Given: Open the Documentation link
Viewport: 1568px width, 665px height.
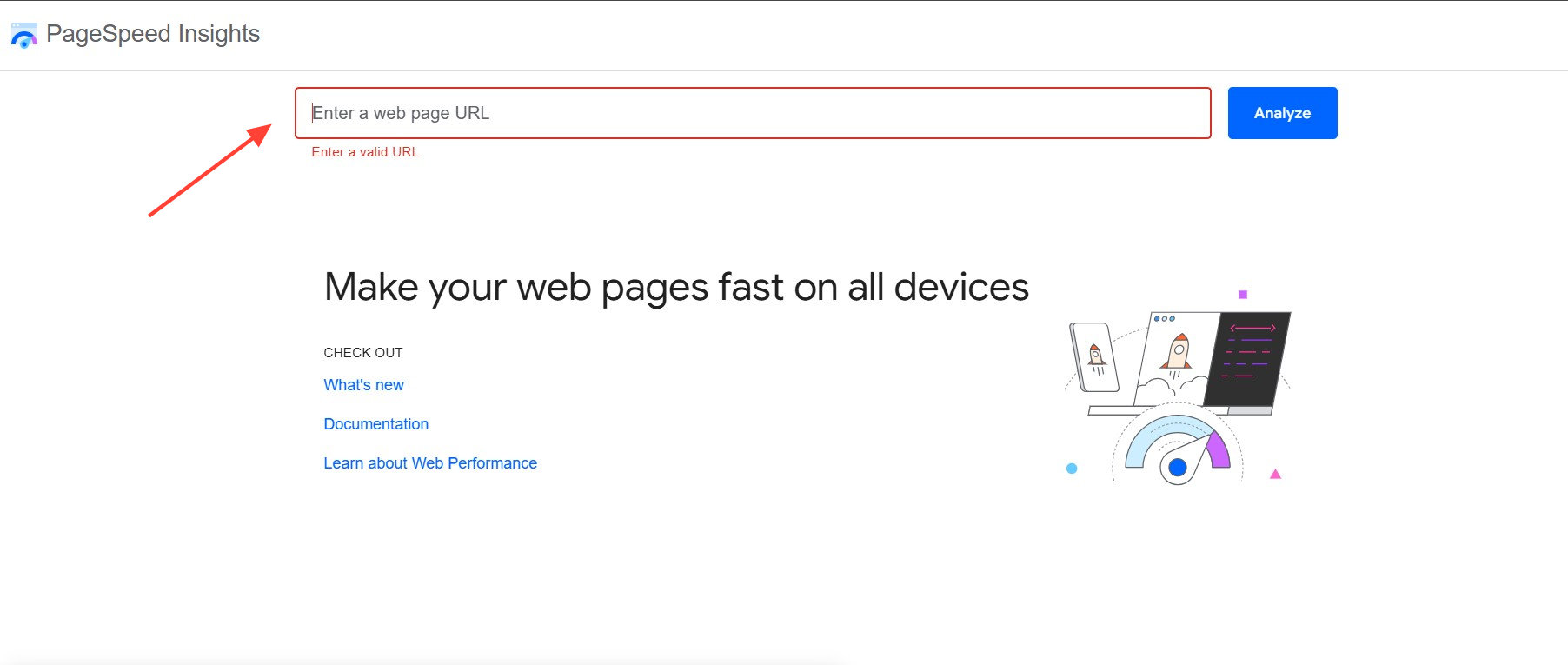Looking at the screenshot, I should 375,424.
